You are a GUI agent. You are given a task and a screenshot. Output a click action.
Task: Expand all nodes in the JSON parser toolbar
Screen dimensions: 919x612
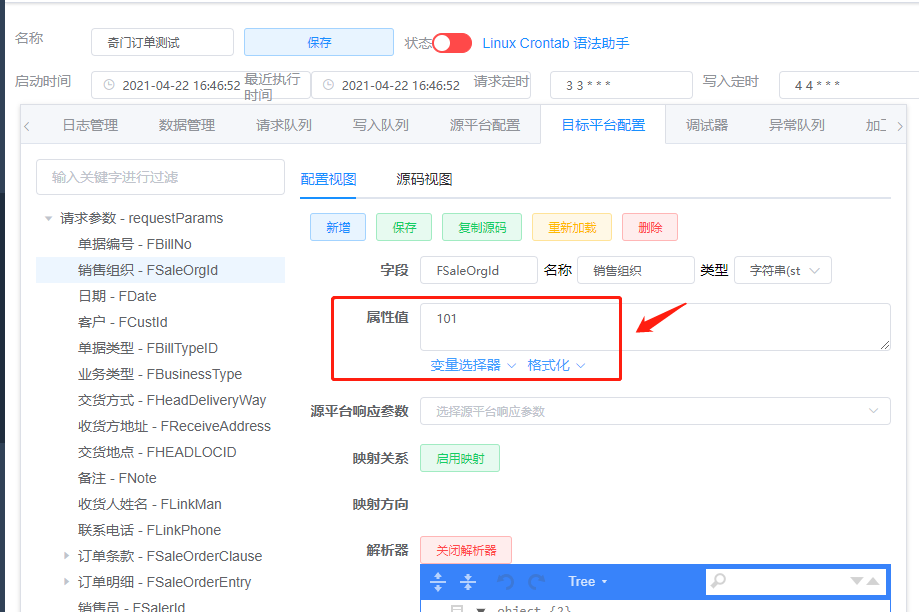[x=438, y=581]
